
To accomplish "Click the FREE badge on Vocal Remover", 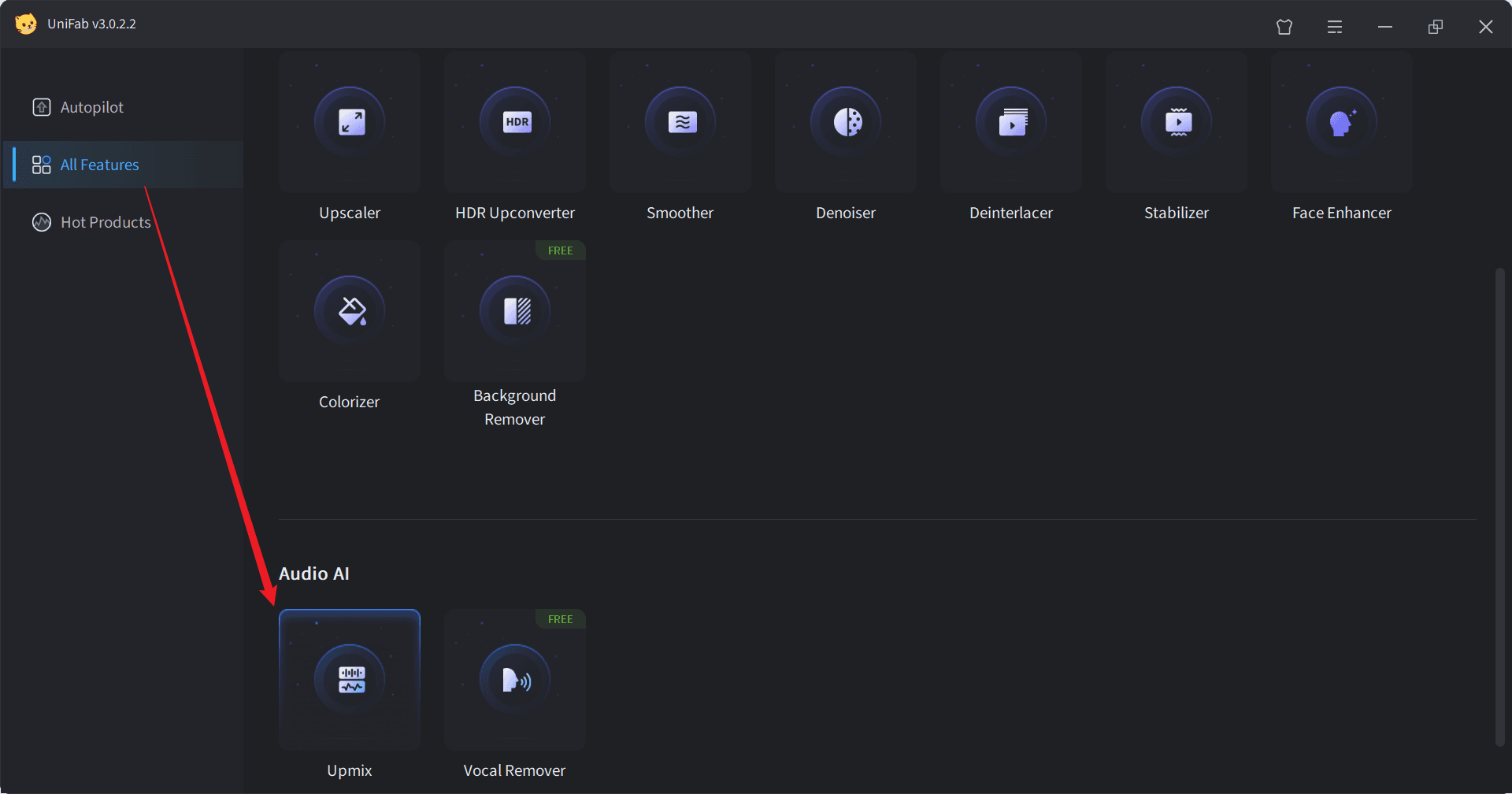I will coord(561,619).
